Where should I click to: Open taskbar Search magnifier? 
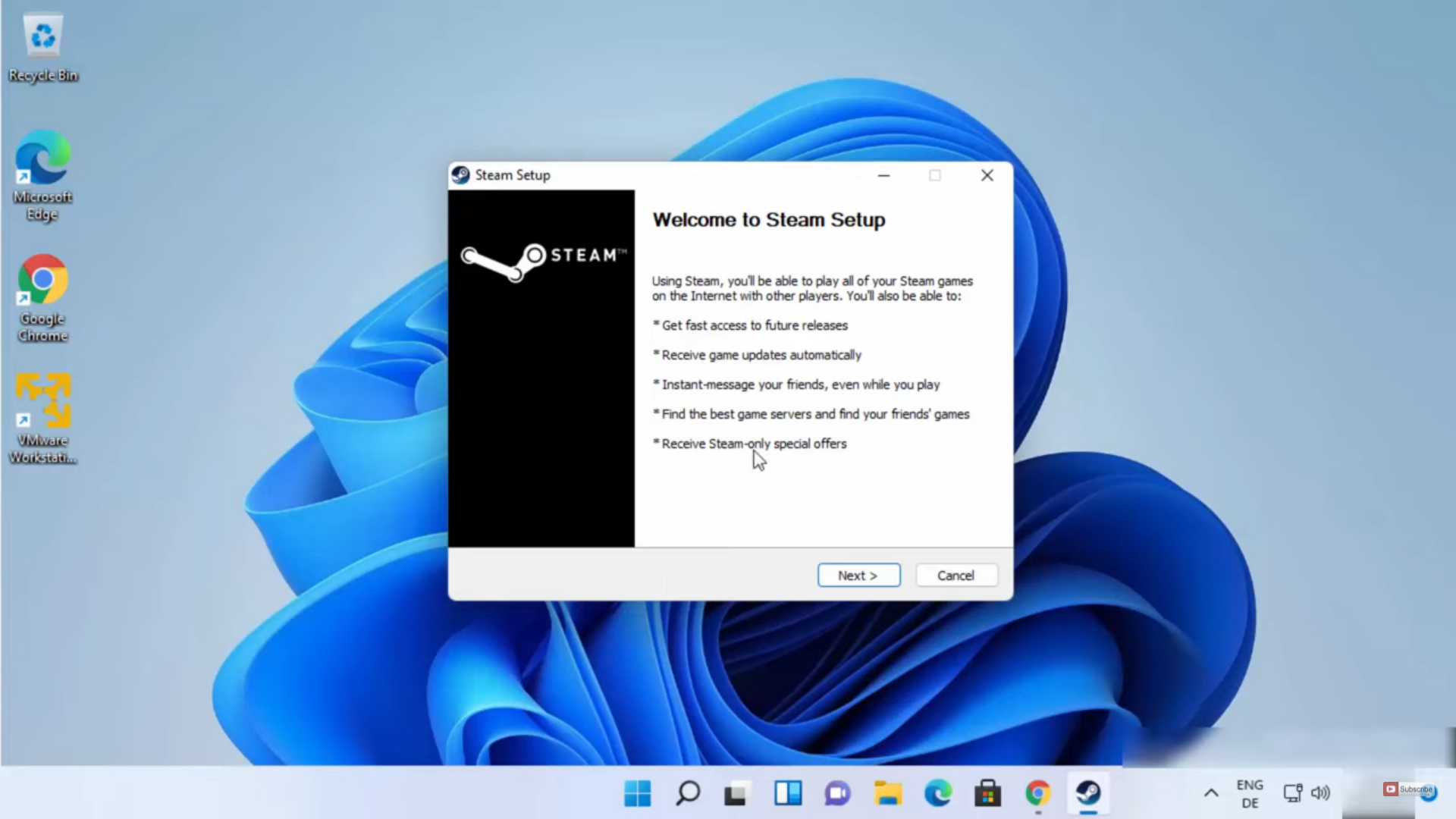click(688, 793)
